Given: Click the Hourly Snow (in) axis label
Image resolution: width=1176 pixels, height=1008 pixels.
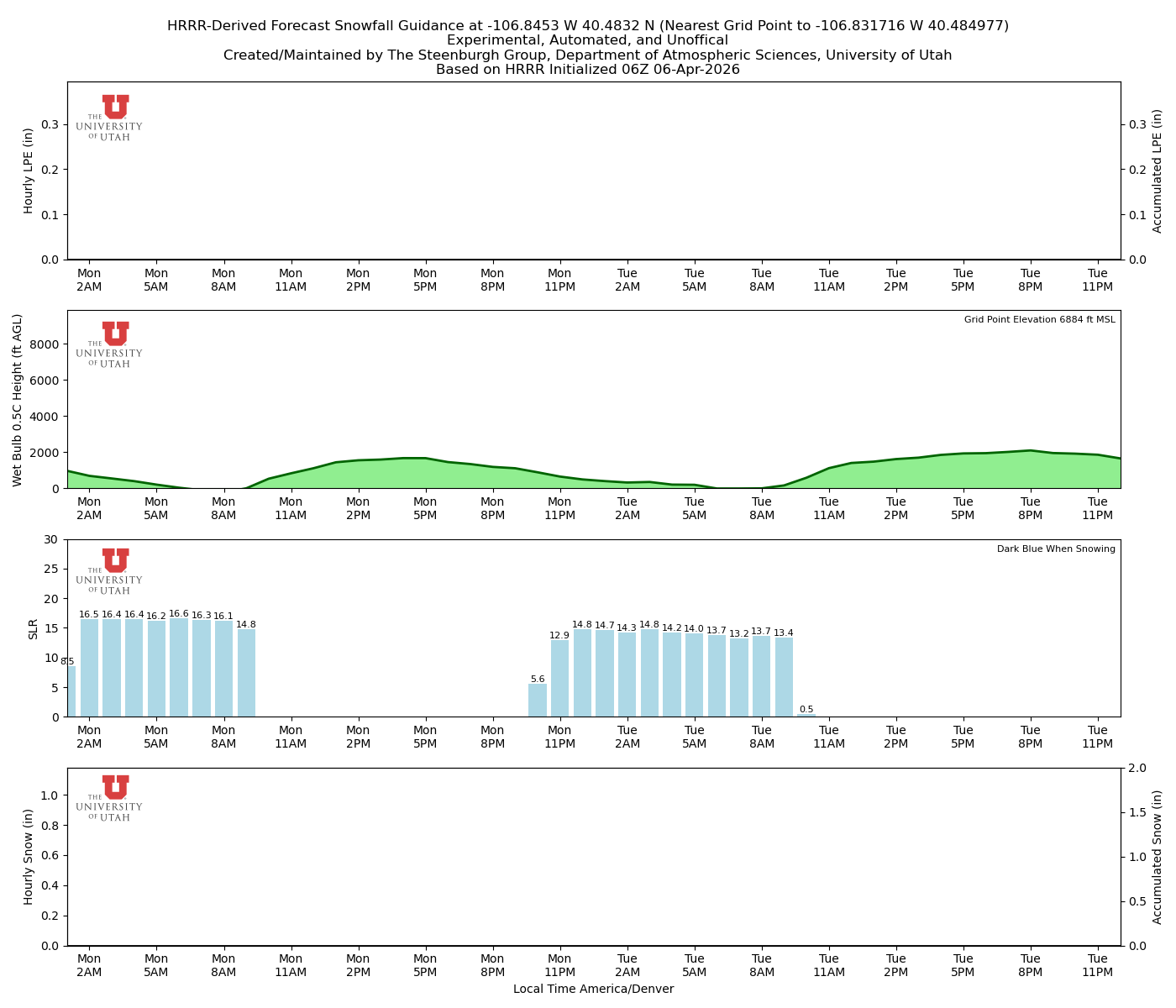Looking at the screenshot, I should coord(29,857).
